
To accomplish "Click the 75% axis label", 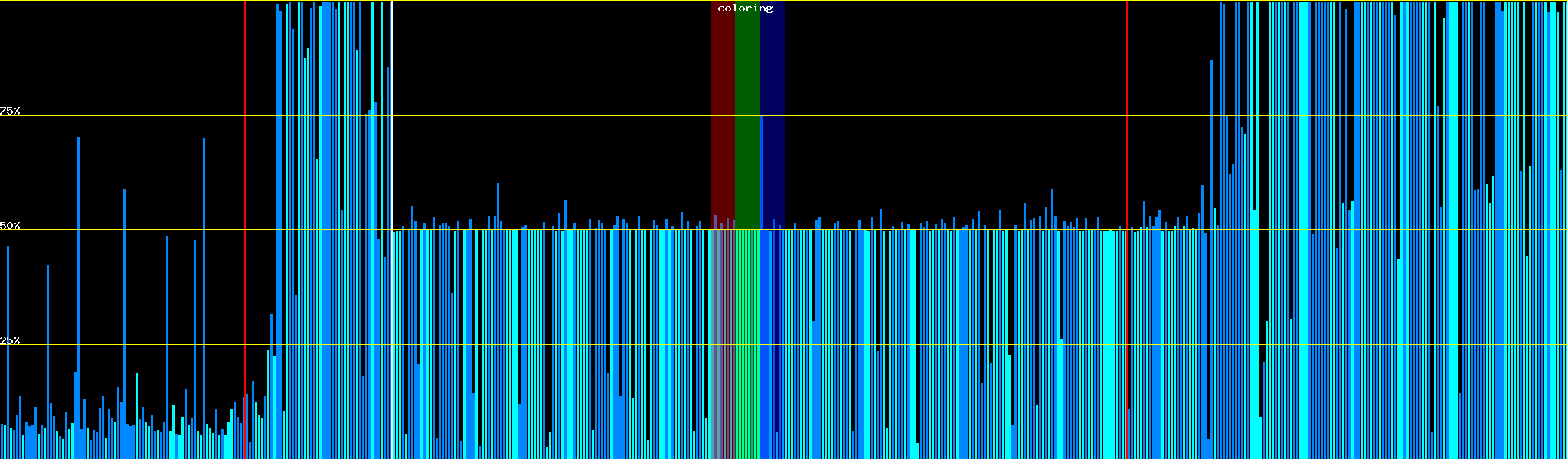I will pyautogui.click(x=11, y=111).
